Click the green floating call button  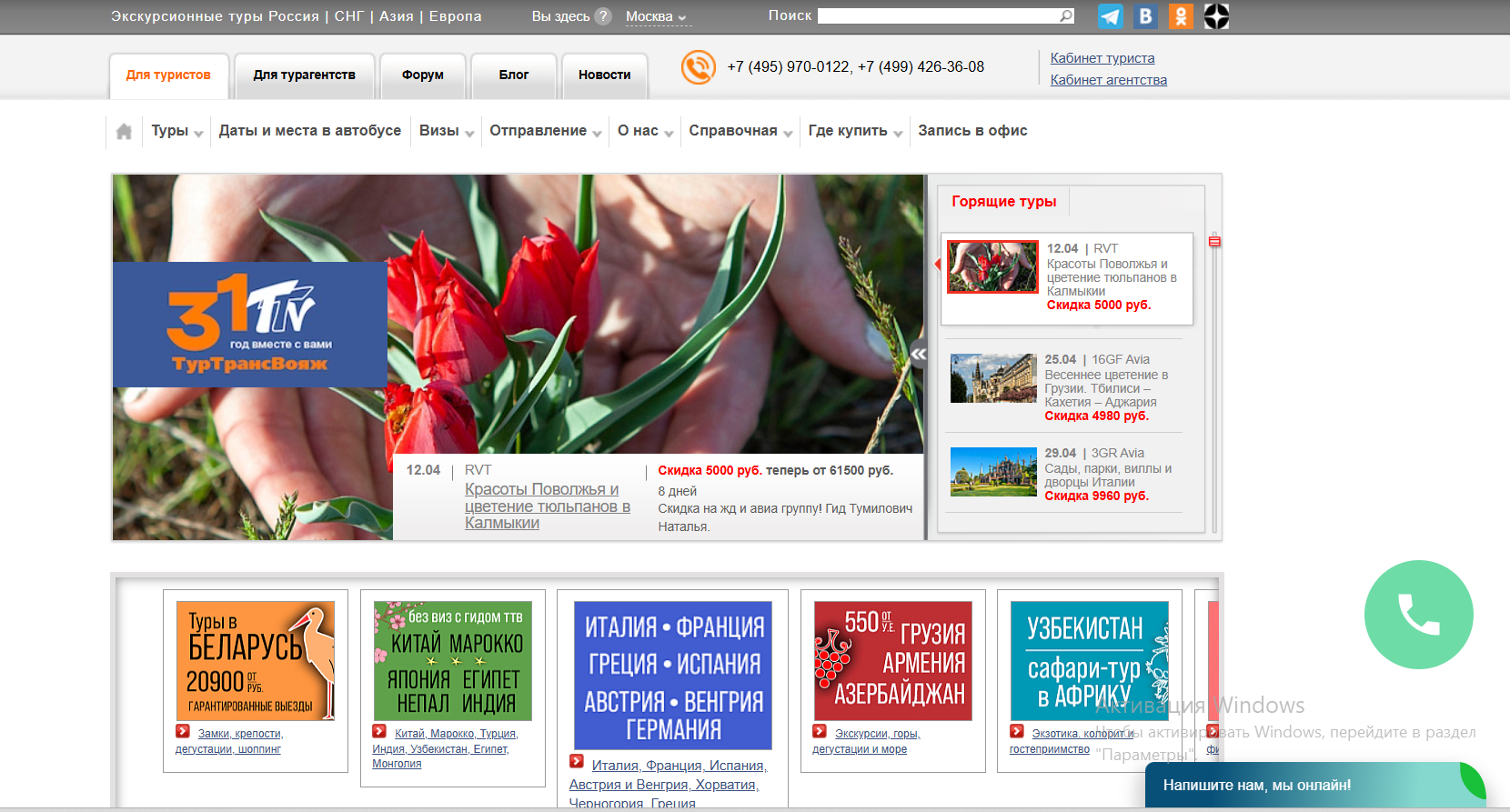(1418, 615)
